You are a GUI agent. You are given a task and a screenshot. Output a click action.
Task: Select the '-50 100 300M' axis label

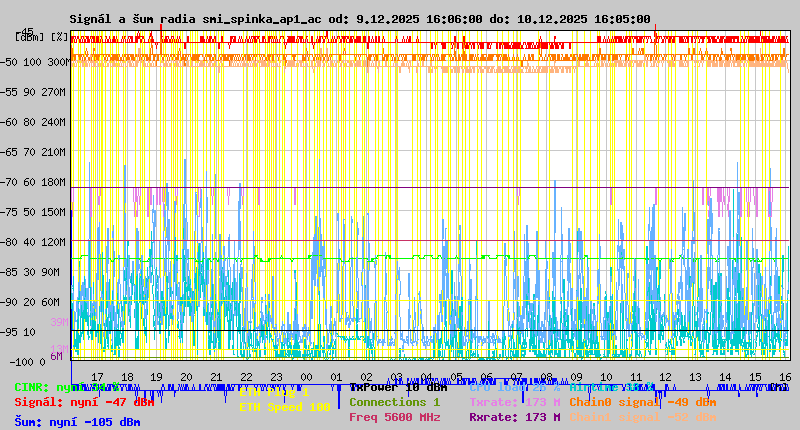tap(35, 62)
